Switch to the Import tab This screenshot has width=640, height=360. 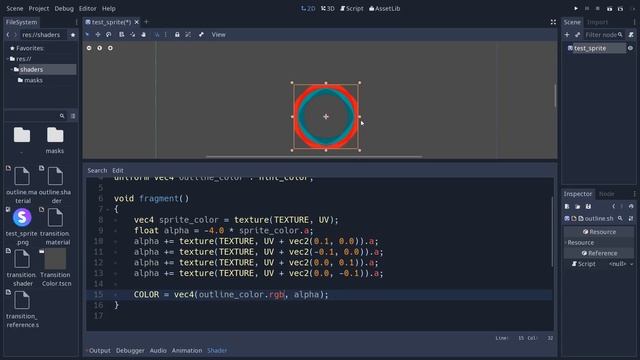[597, 22]
